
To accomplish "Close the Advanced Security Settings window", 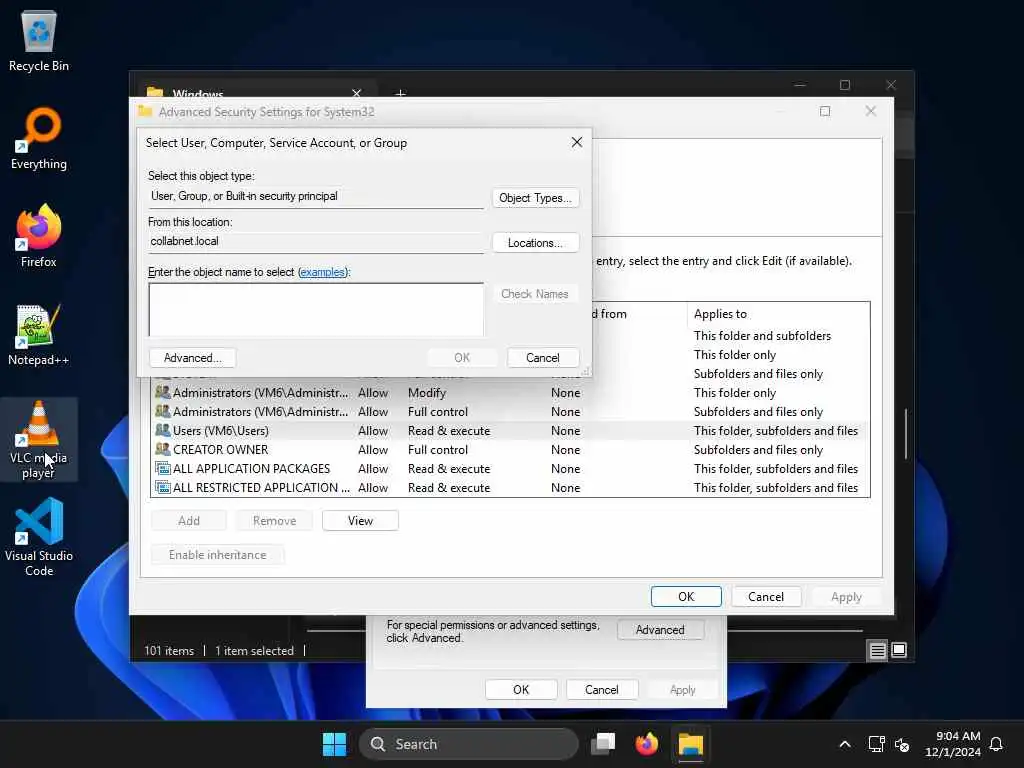I will (x=871, y=112).
